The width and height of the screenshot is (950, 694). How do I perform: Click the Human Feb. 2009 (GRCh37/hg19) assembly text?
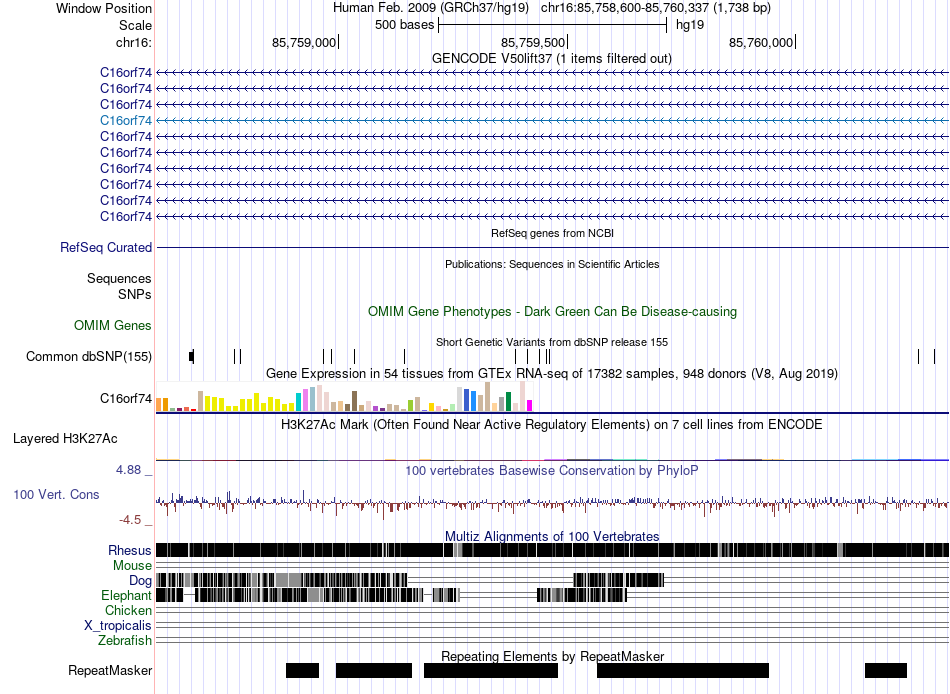tap(430, 8)
